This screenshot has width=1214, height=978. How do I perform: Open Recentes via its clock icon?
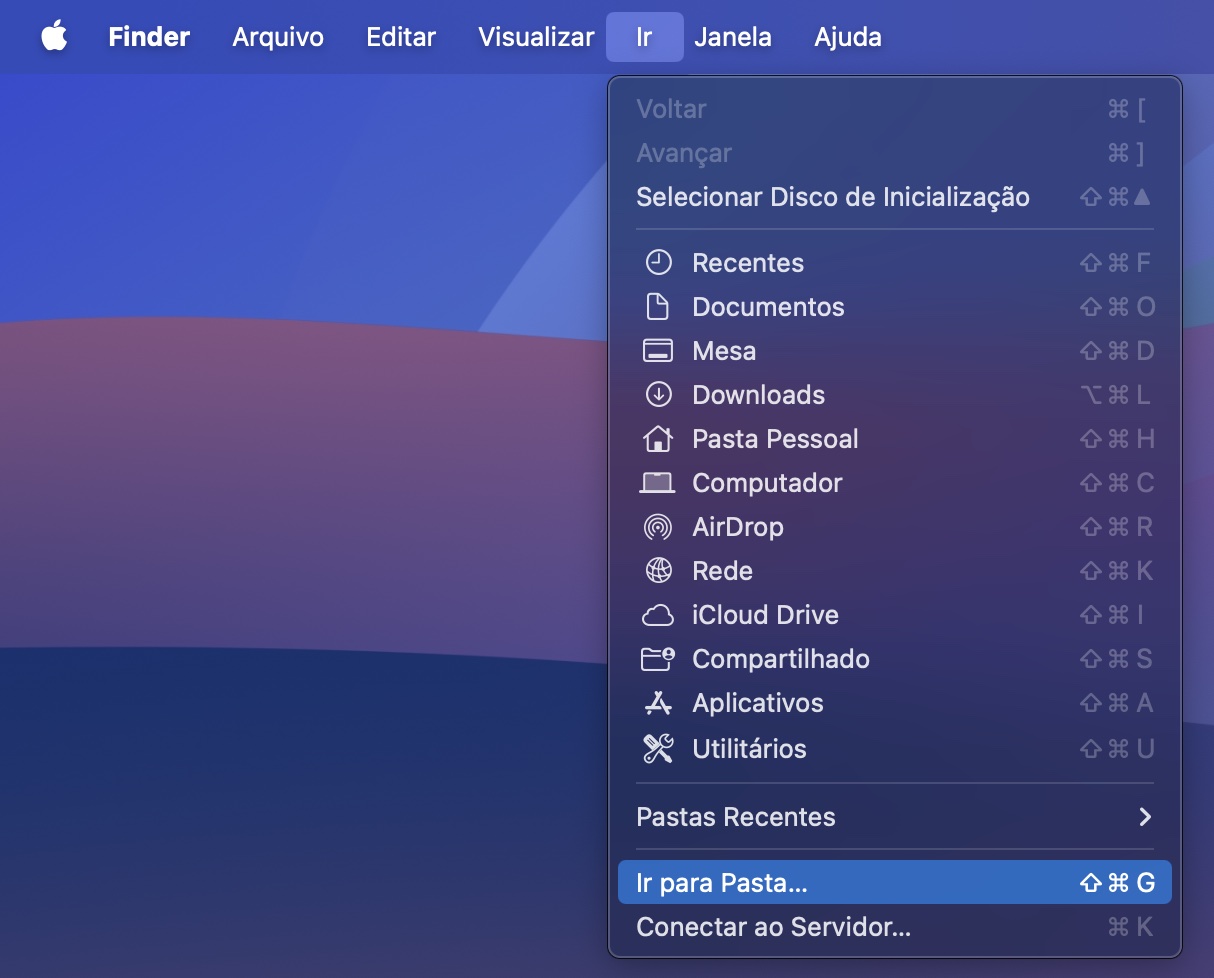[x=658, y=262]
